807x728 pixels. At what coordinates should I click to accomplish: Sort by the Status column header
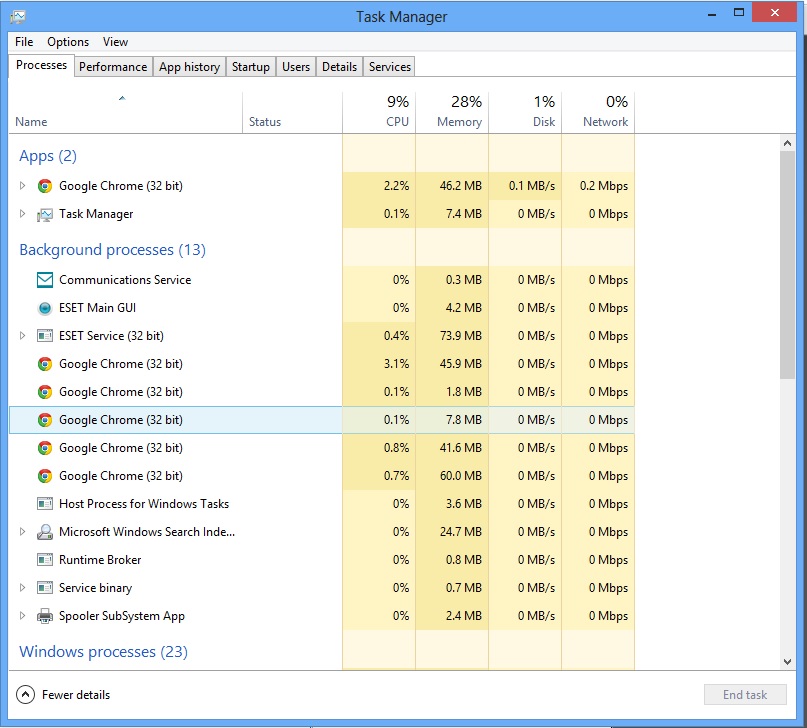292,113
